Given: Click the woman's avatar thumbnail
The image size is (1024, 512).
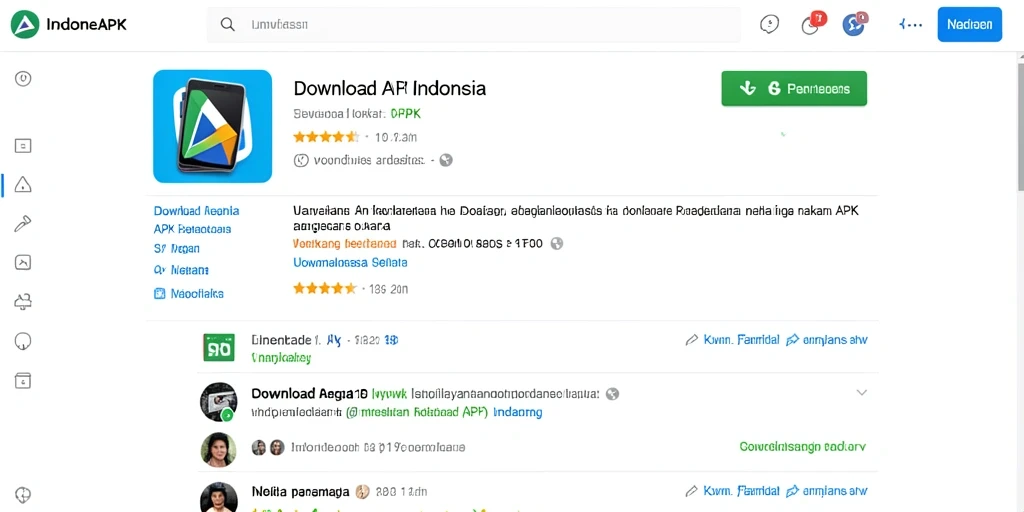Looking at the screenshot, I should 218,450.
